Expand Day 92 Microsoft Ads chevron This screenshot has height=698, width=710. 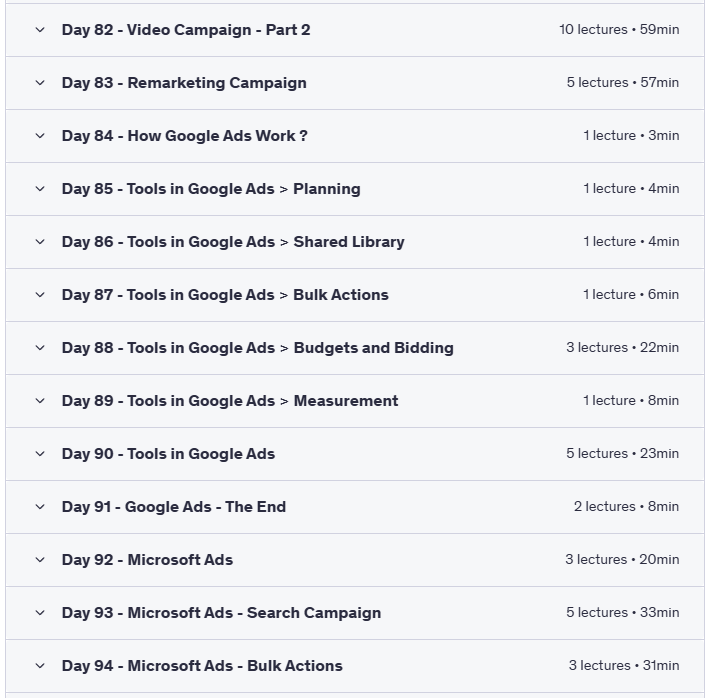click(x=40, y=560)
